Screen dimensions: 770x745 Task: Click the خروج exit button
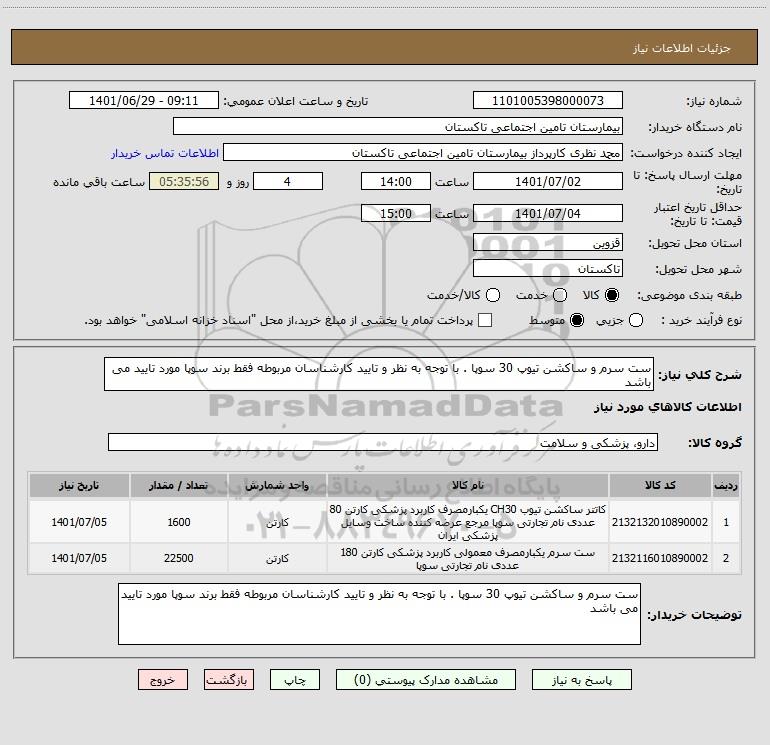163,680
